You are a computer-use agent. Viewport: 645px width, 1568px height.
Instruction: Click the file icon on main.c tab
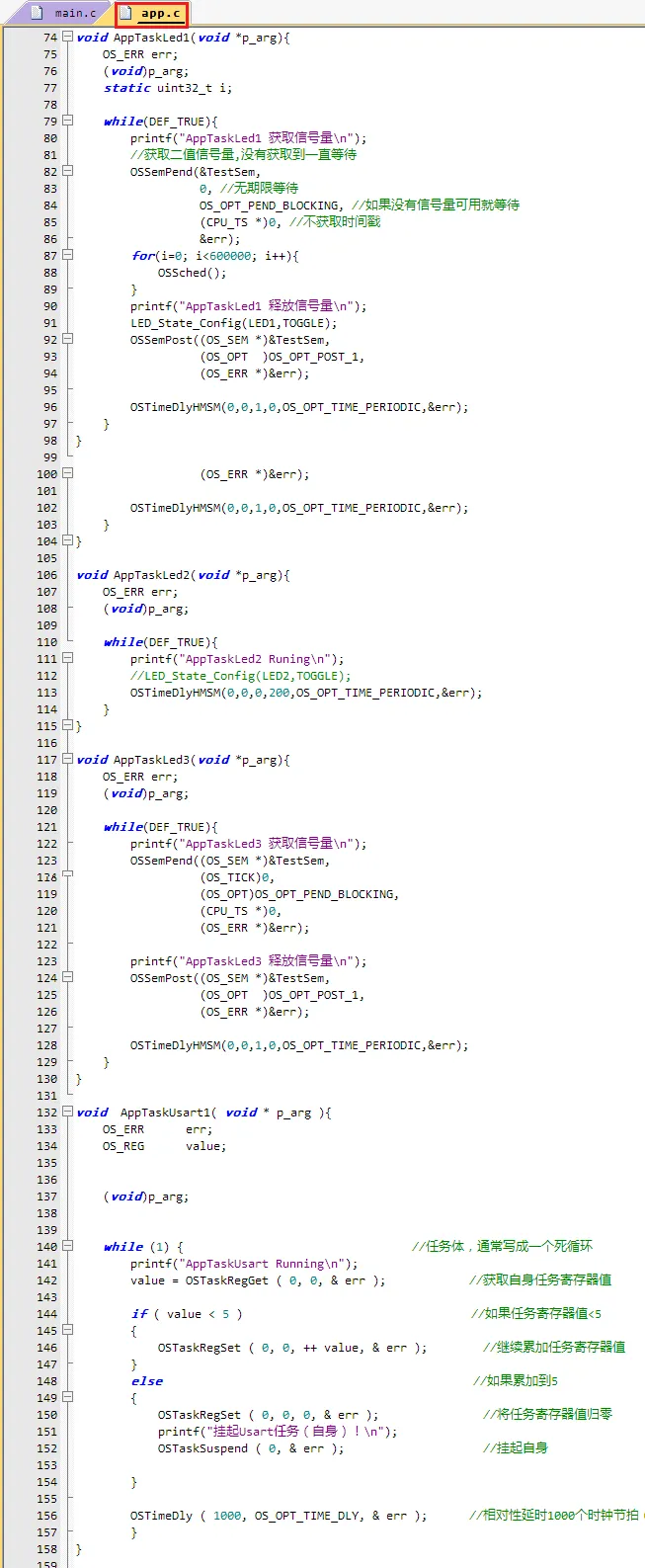[x=38, y=13]
